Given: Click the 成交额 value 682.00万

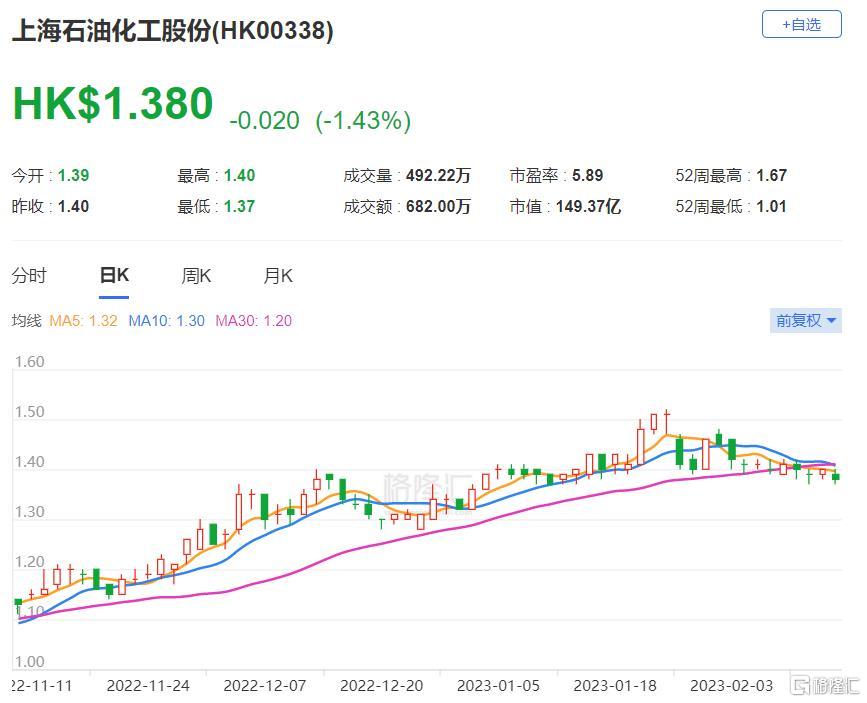Looking at the screenshot, I should (438, 207).
